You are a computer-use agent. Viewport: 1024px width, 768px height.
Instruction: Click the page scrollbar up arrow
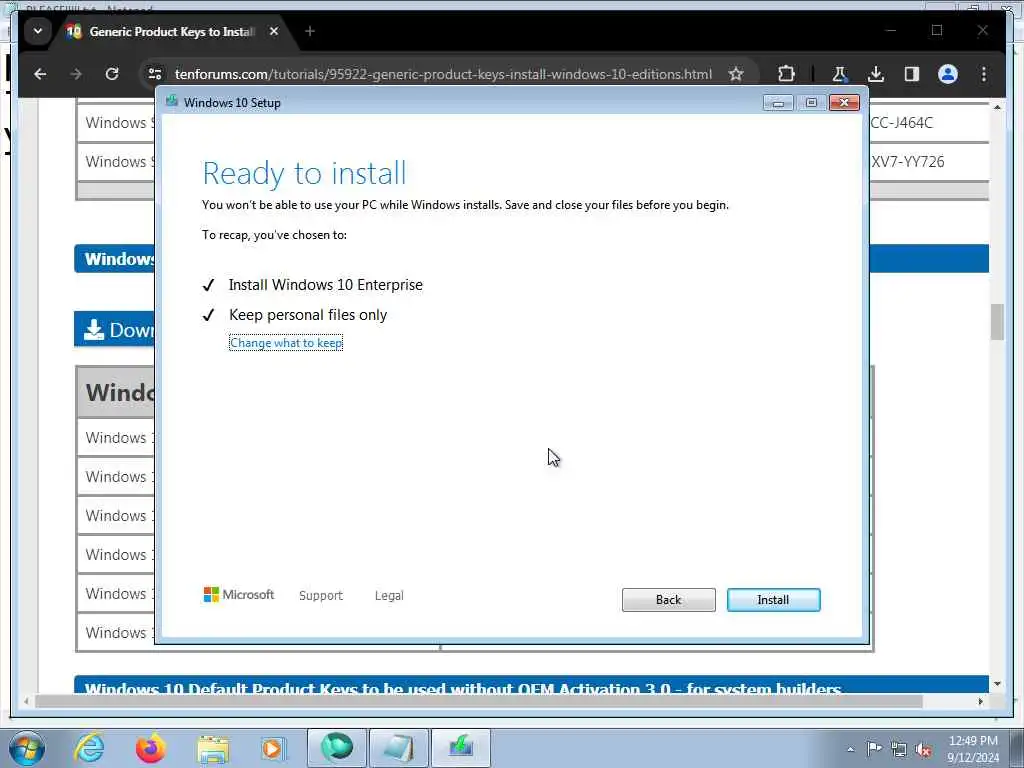click(x=997, y=107)
